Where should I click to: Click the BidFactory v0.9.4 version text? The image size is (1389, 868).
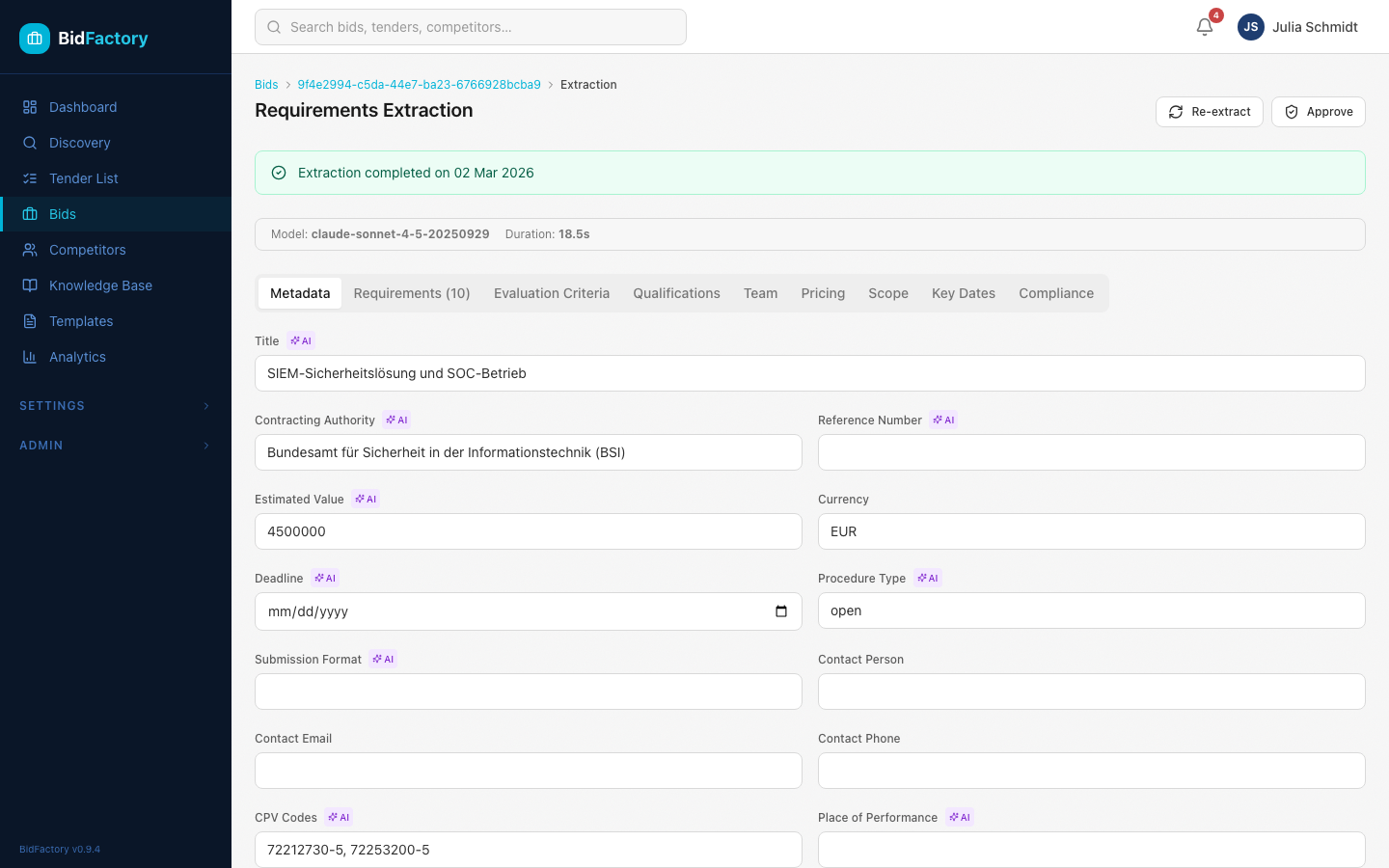[x=60, y=850]
